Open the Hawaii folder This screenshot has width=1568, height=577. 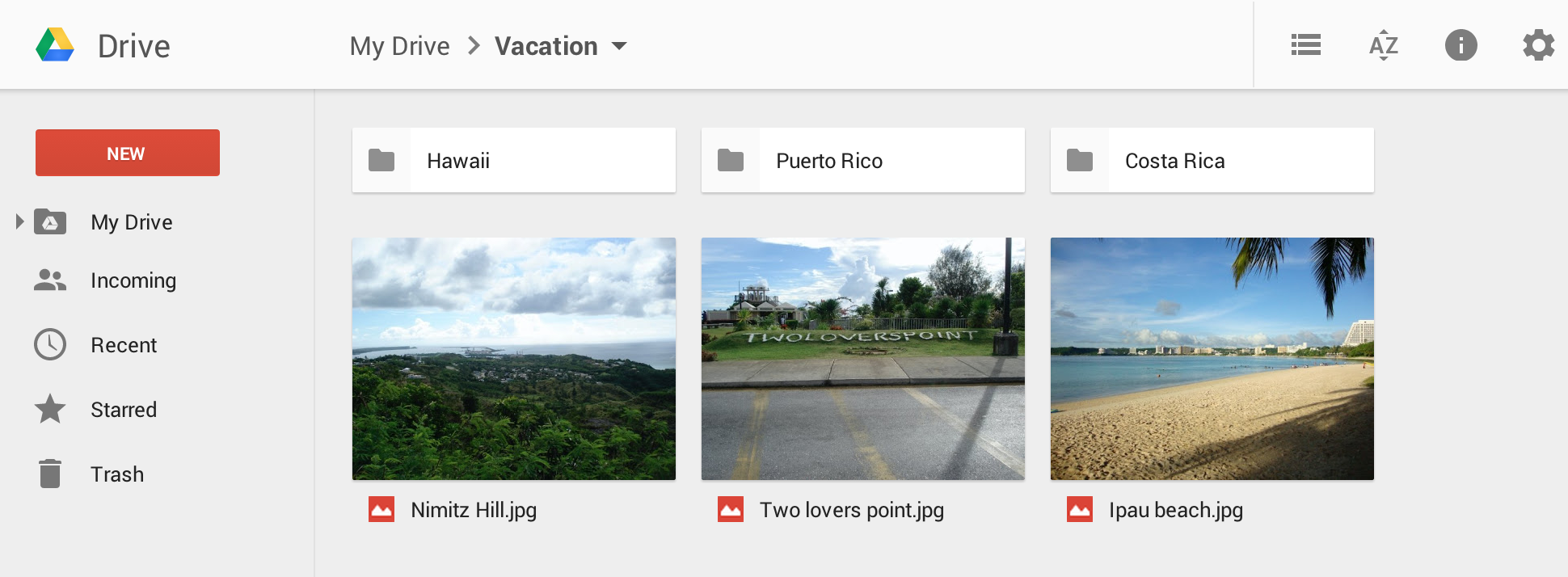[x=513, y=160]
